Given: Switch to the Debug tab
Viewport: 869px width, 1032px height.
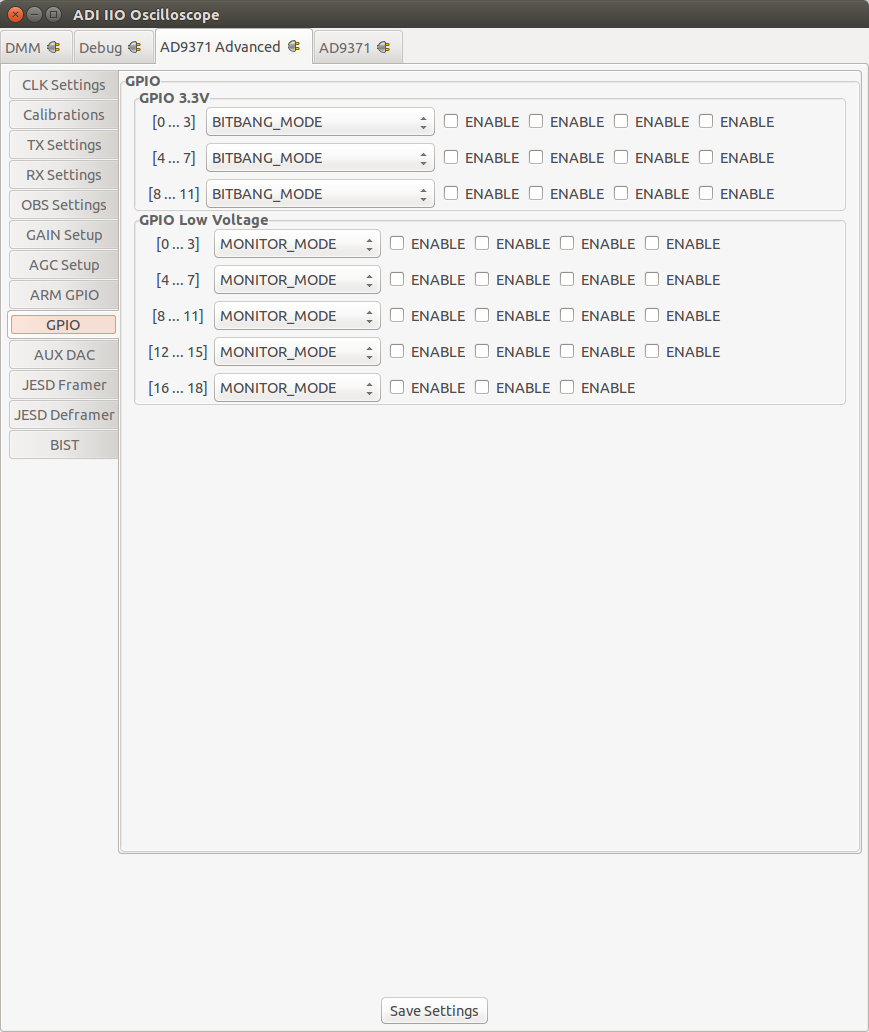Looking at the screenshot, I should (x=105, y=46).
